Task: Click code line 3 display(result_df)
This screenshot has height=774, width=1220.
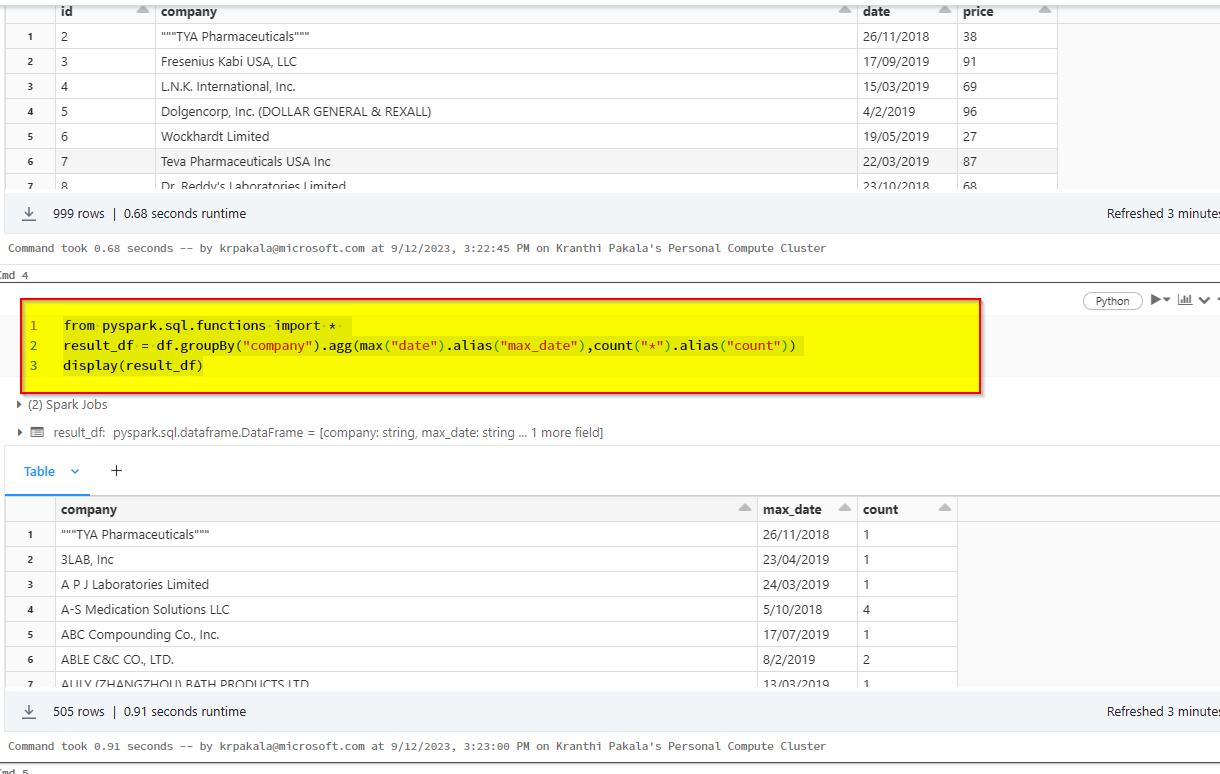Action: pyautogui.click(x=133, y=366)
